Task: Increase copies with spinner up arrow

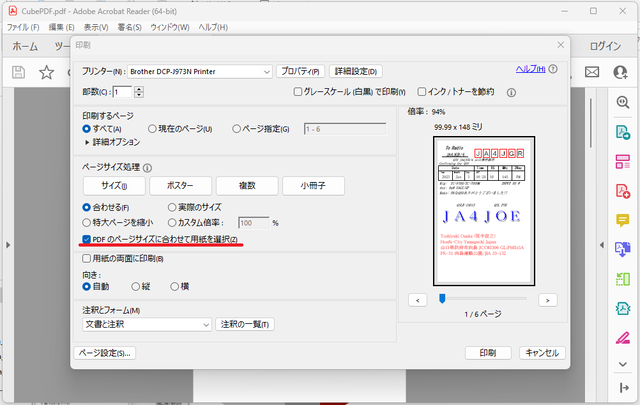Action: coord(139,89)
